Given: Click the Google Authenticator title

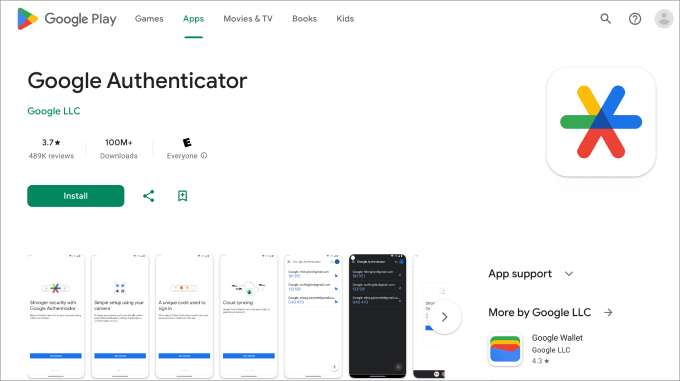Looking at the screenshot, I should pos(137,81).
